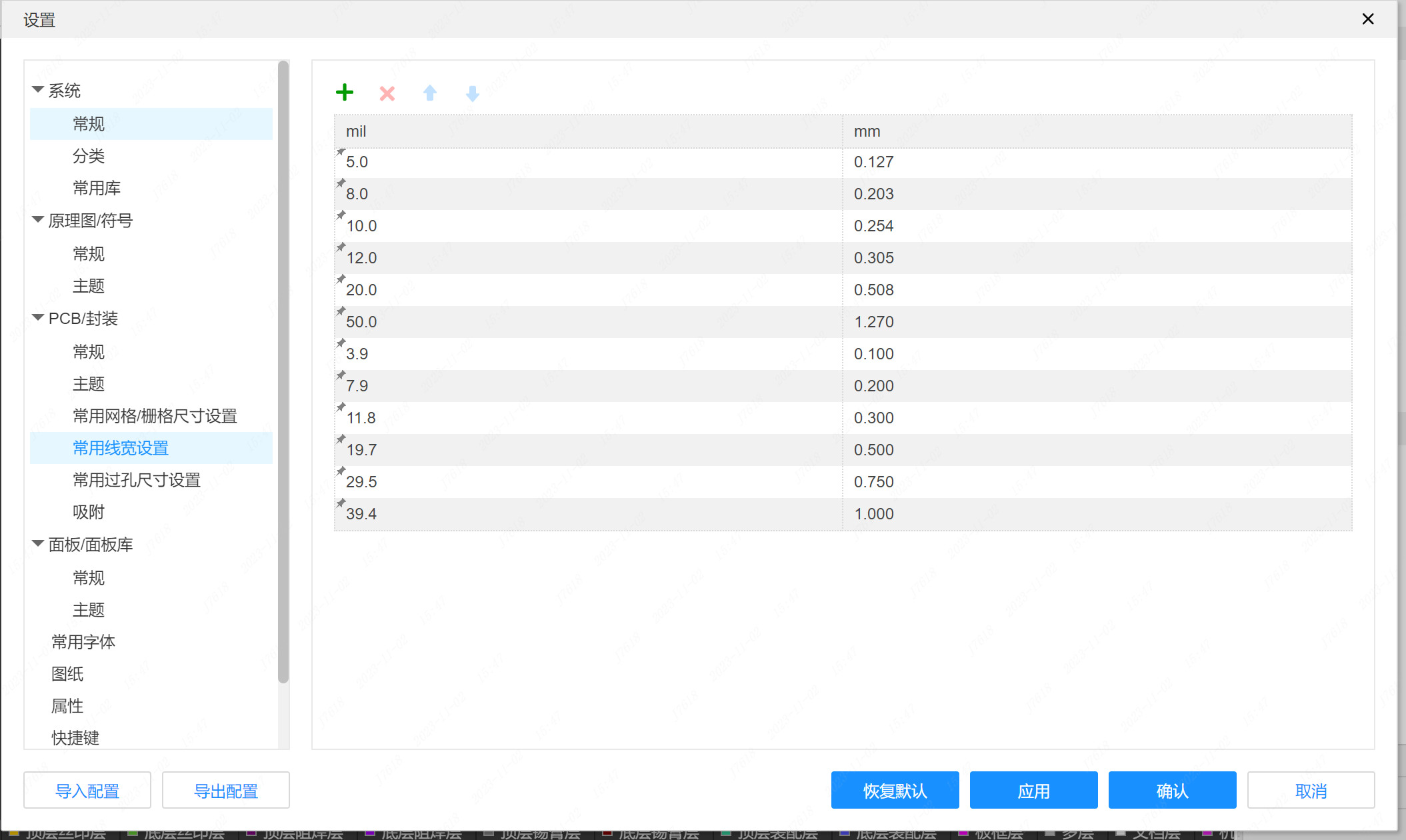Viewport: 1406px width, 840px height.
Task: Click the 20.0 mil cell
Action: pos(589,290)
